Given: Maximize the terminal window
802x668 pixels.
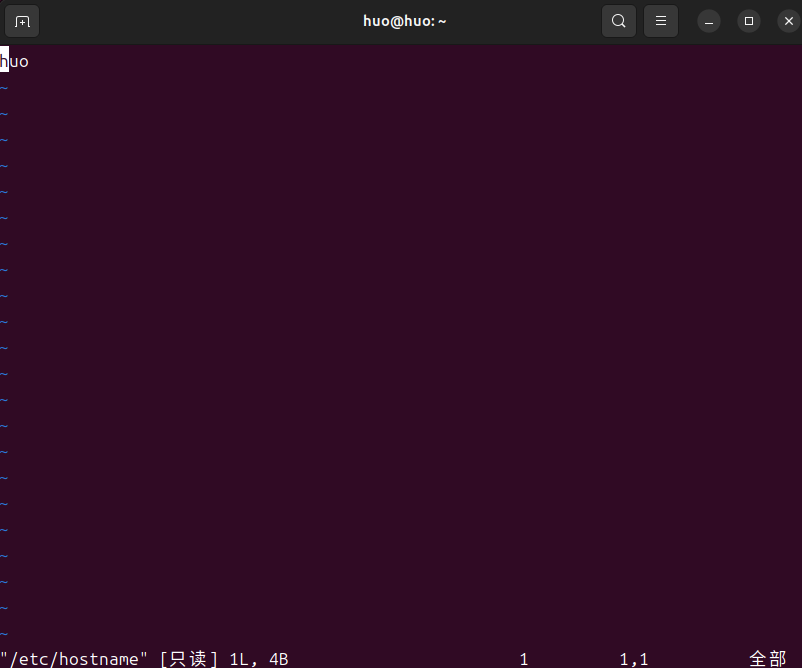Looking at the screenshot, I should click(749, 21).
